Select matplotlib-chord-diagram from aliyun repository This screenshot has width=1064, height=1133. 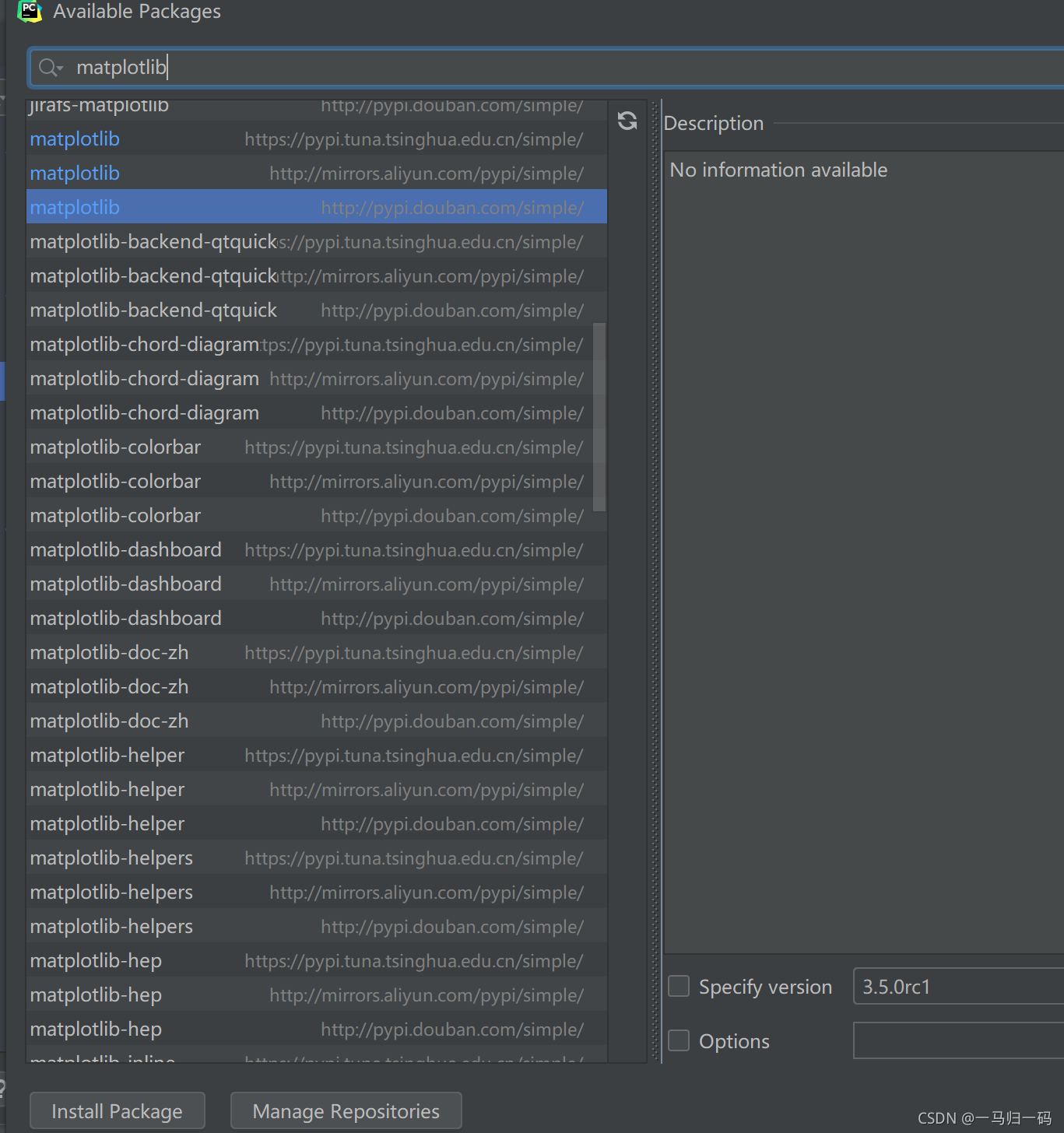[x=317, y=379]
